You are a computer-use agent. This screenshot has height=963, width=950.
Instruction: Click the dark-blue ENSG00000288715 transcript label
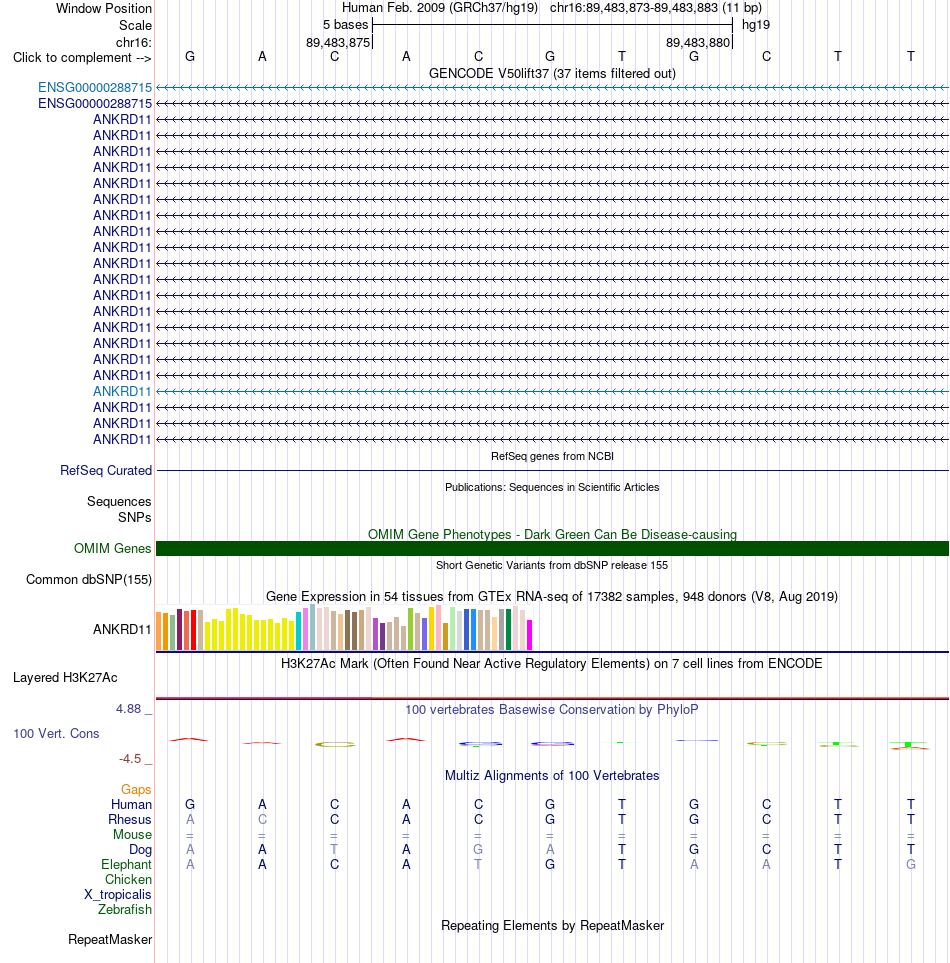95,104
